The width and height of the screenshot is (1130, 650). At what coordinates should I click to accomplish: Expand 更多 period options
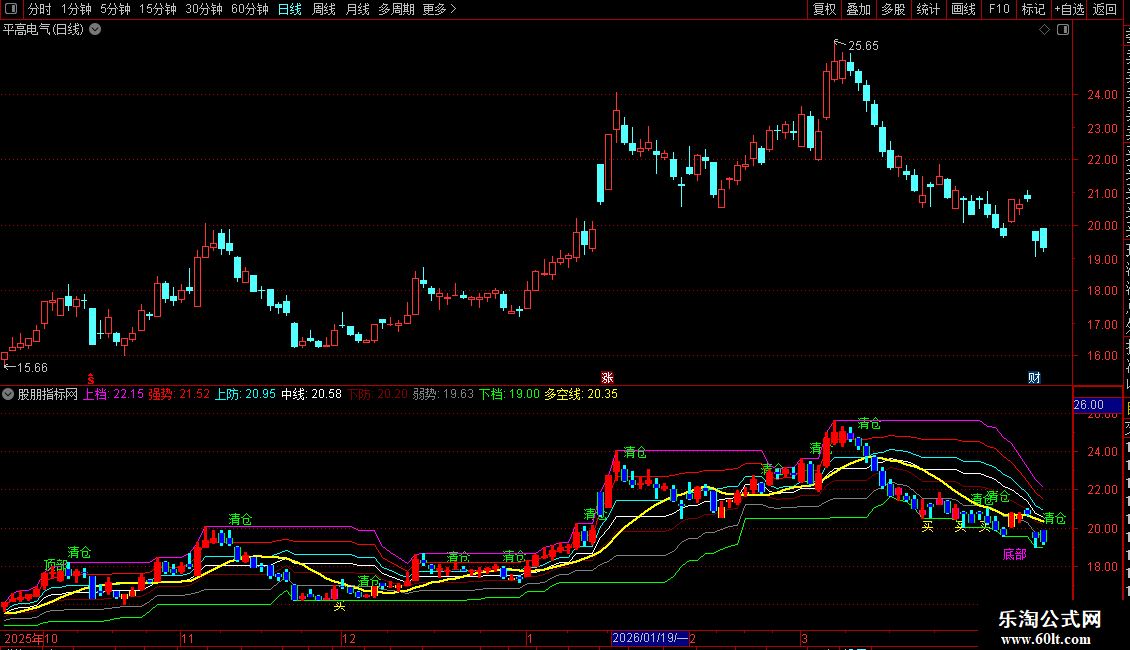(x=440, y=9)
